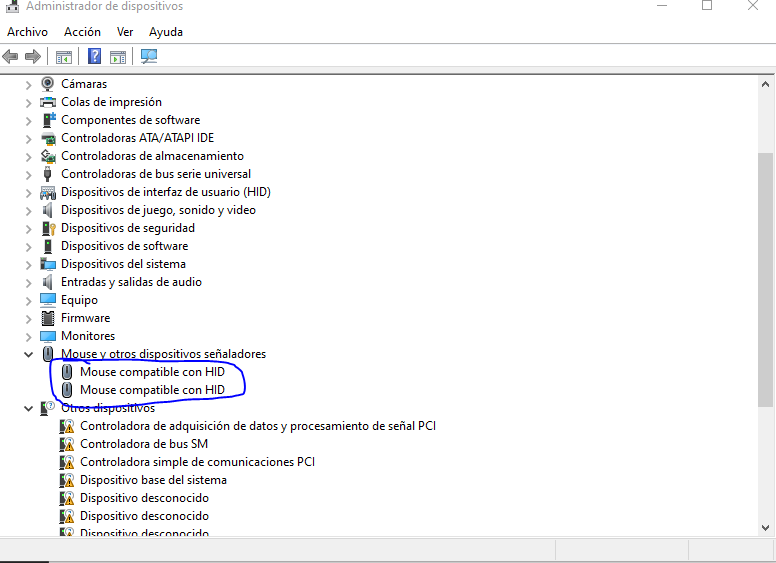This screenshot has height=563, width=776.
Task: Click the Back arrow toolbar button
Action: pyautogui.click(x=10, y=56)
